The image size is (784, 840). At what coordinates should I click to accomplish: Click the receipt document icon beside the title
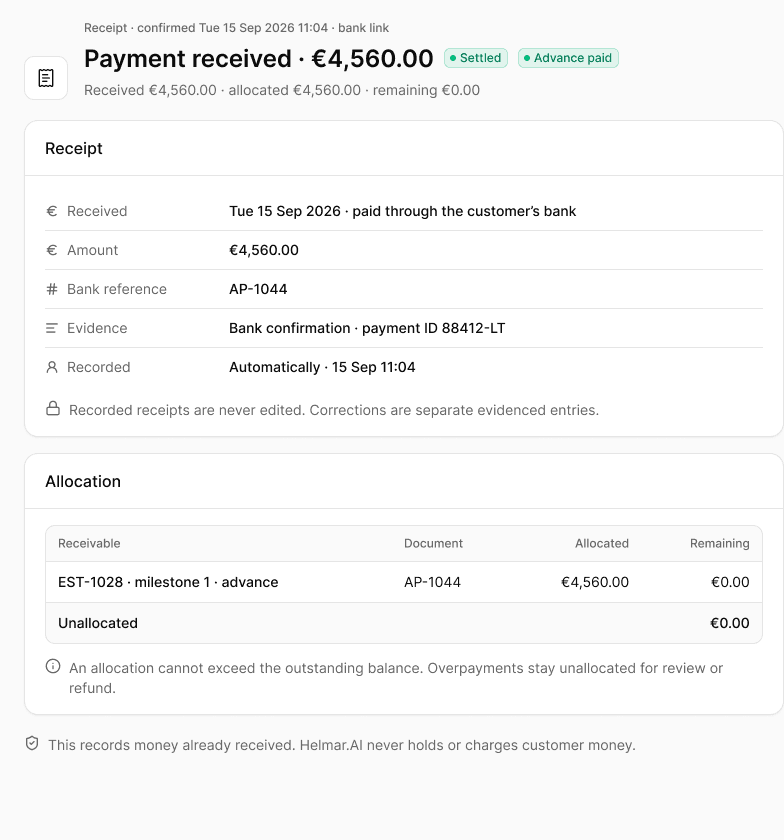click(x=46, y=78)
